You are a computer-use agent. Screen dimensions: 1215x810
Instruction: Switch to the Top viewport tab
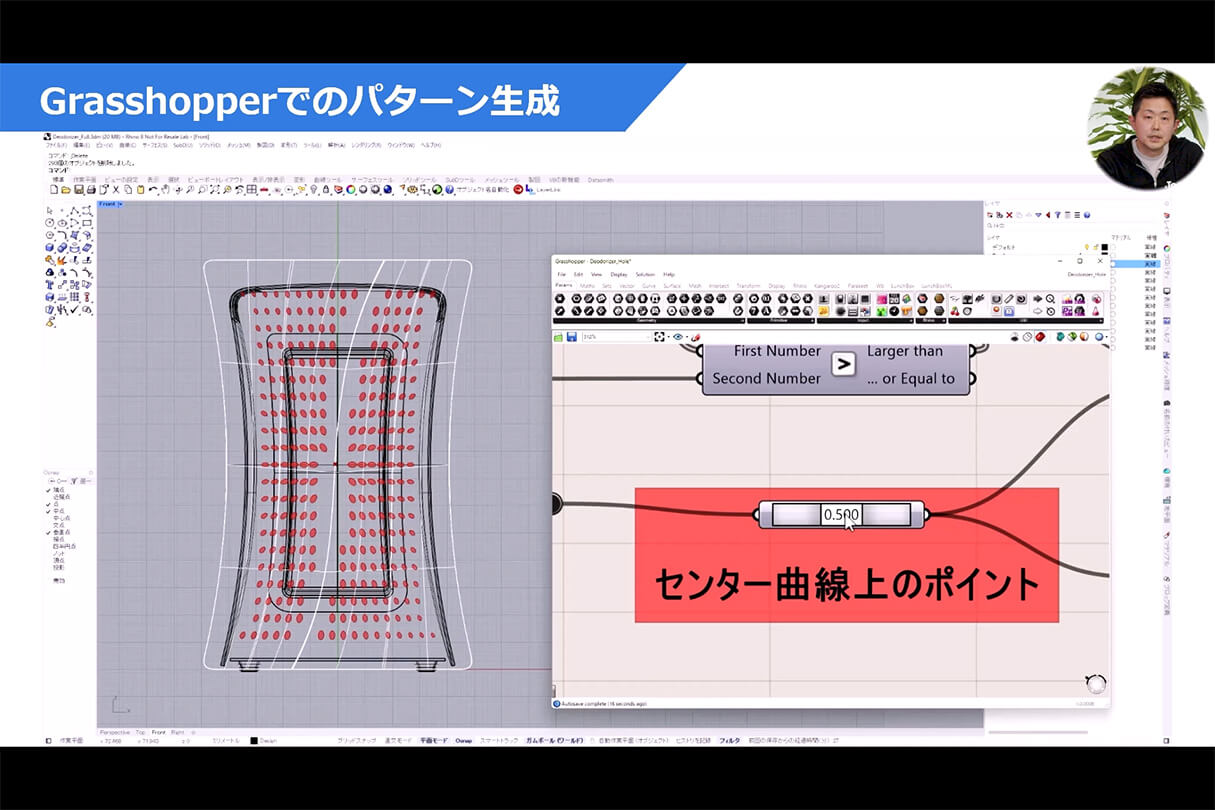[140, 732]
